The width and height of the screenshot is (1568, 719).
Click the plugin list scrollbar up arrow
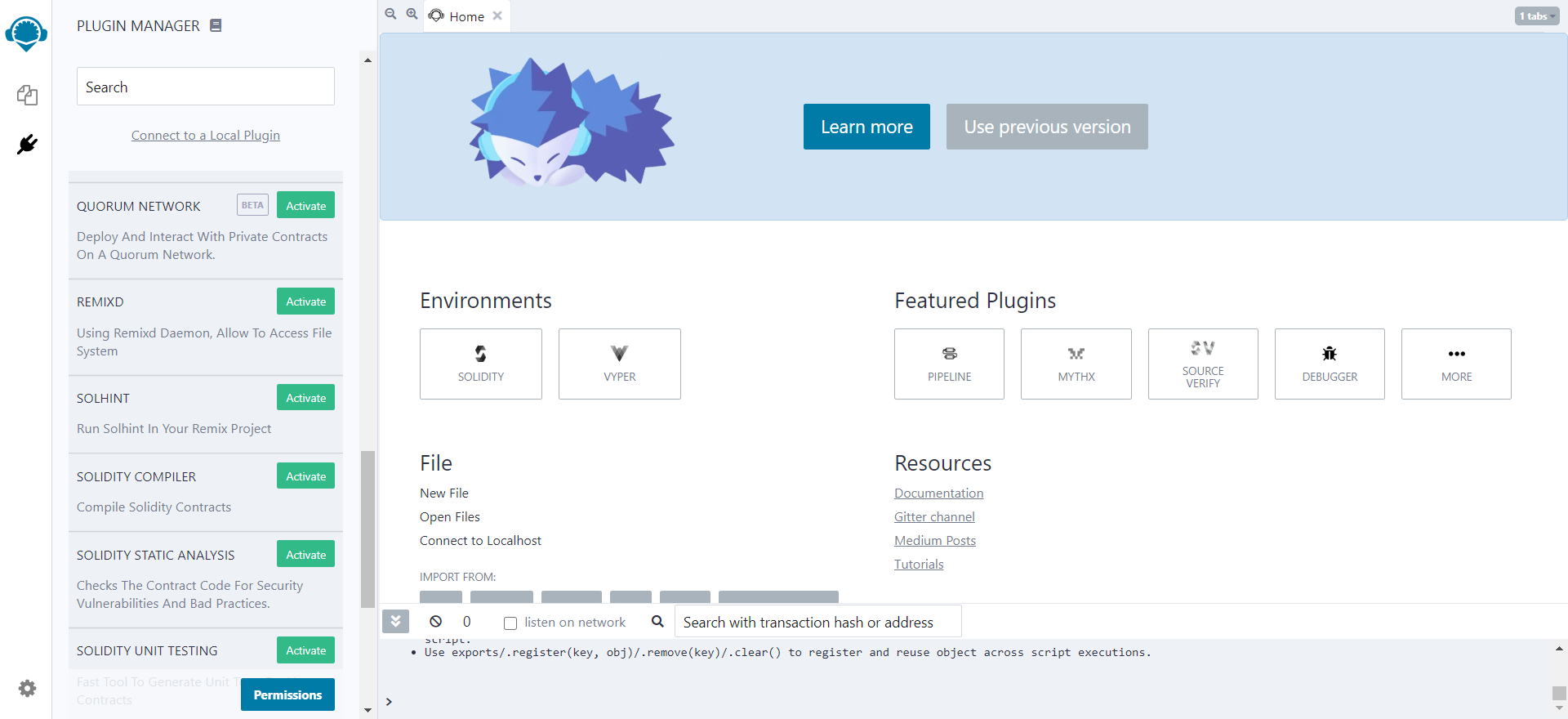click(367, 60)
